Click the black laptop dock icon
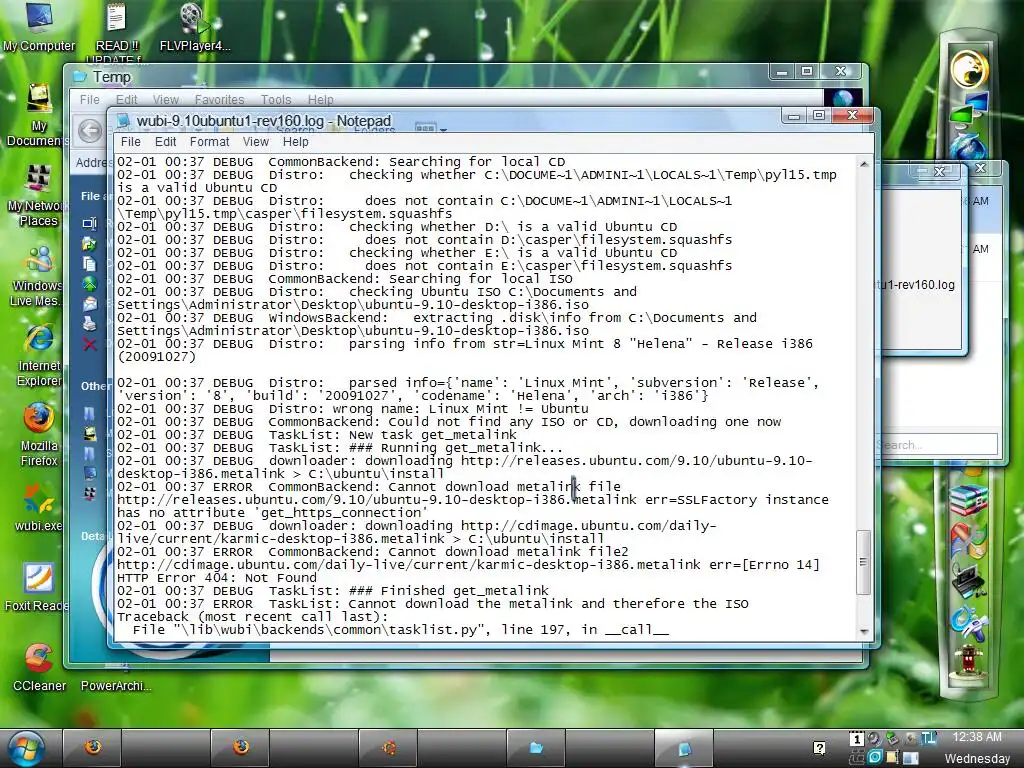The image size is (1024, 768). 968,581
